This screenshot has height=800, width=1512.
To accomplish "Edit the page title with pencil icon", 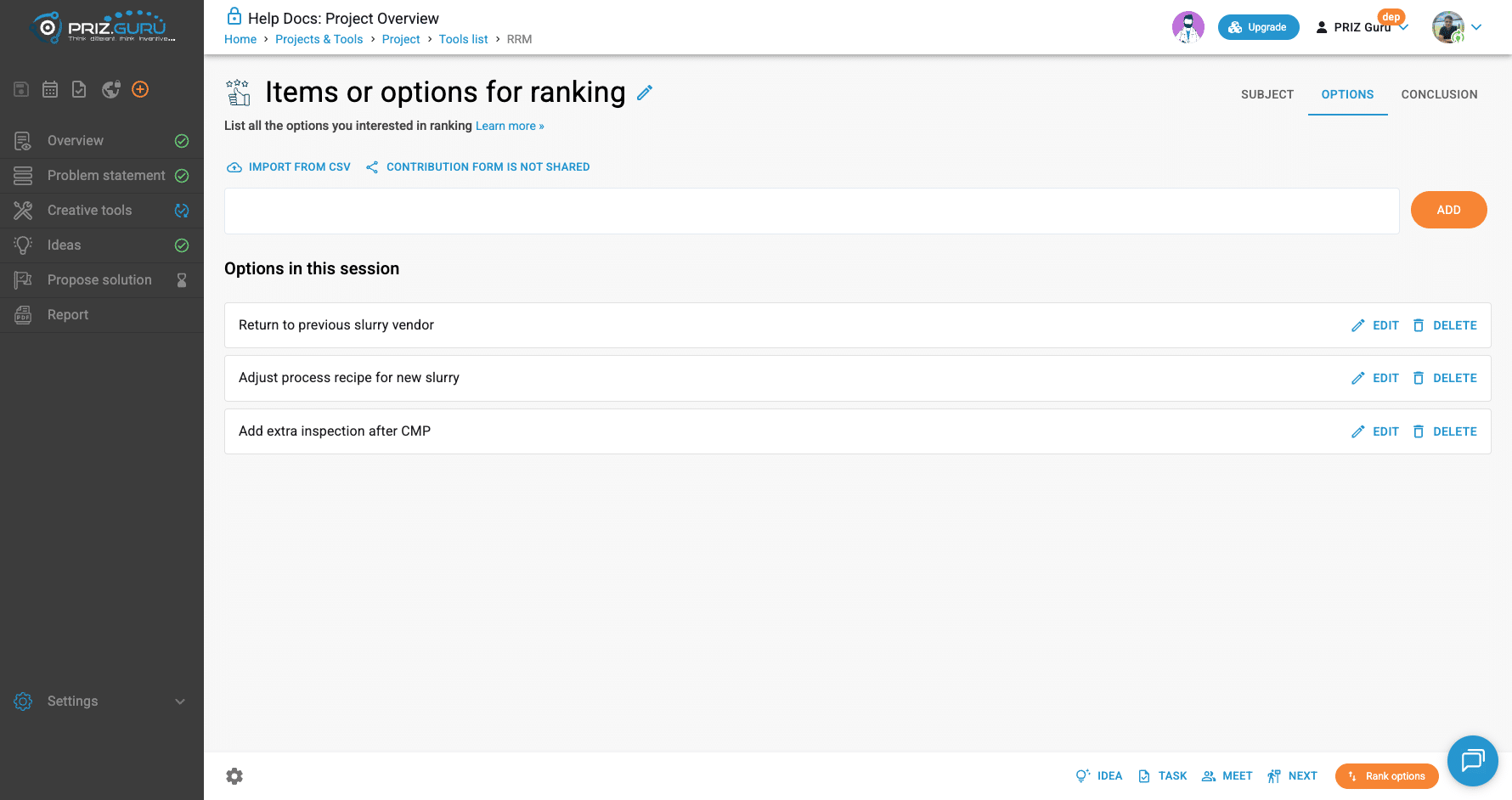I will click(x=645, y=93).
